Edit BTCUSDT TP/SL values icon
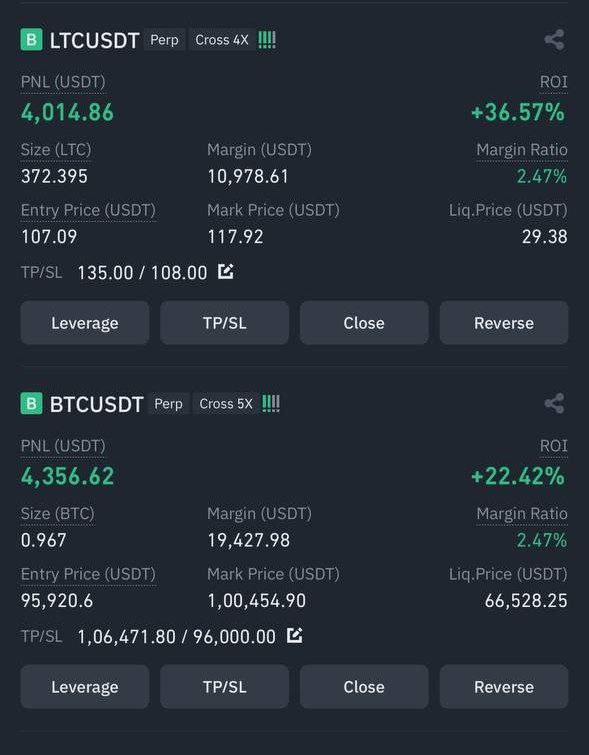Image resolution: width=589 pixels, height=755 pixels. (x=294, y=636)
